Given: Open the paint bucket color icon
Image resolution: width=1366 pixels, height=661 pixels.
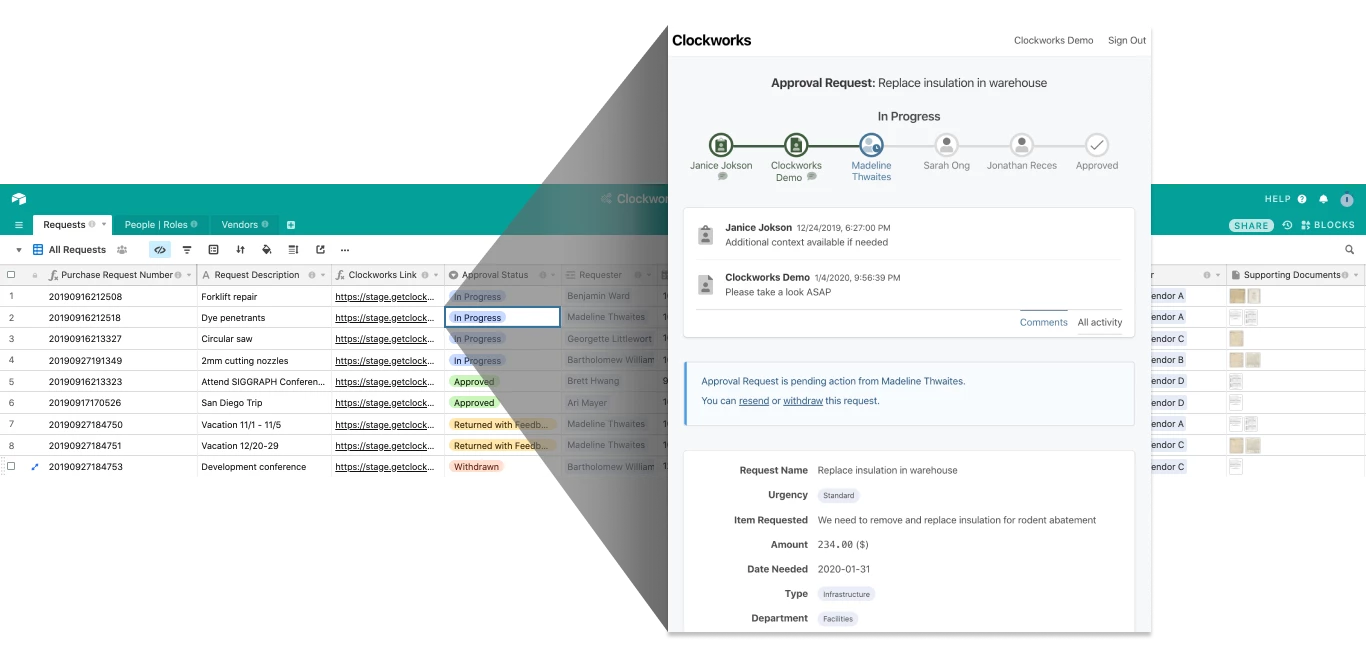Looking at the screenshot, I should pyautogui.click(x=266, y=250).
